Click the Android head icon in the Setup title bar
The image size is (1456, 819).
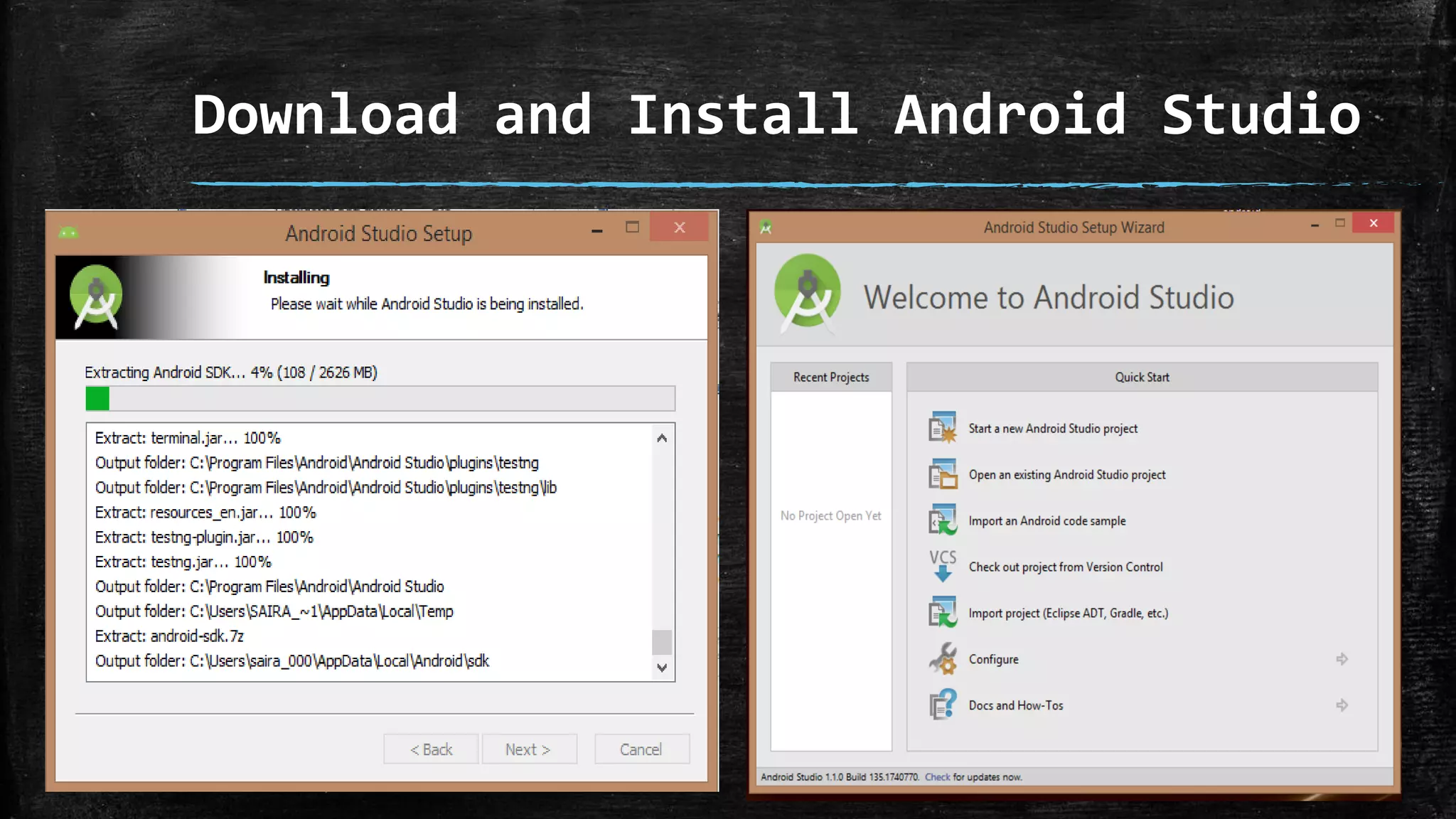tap(68, 232)
